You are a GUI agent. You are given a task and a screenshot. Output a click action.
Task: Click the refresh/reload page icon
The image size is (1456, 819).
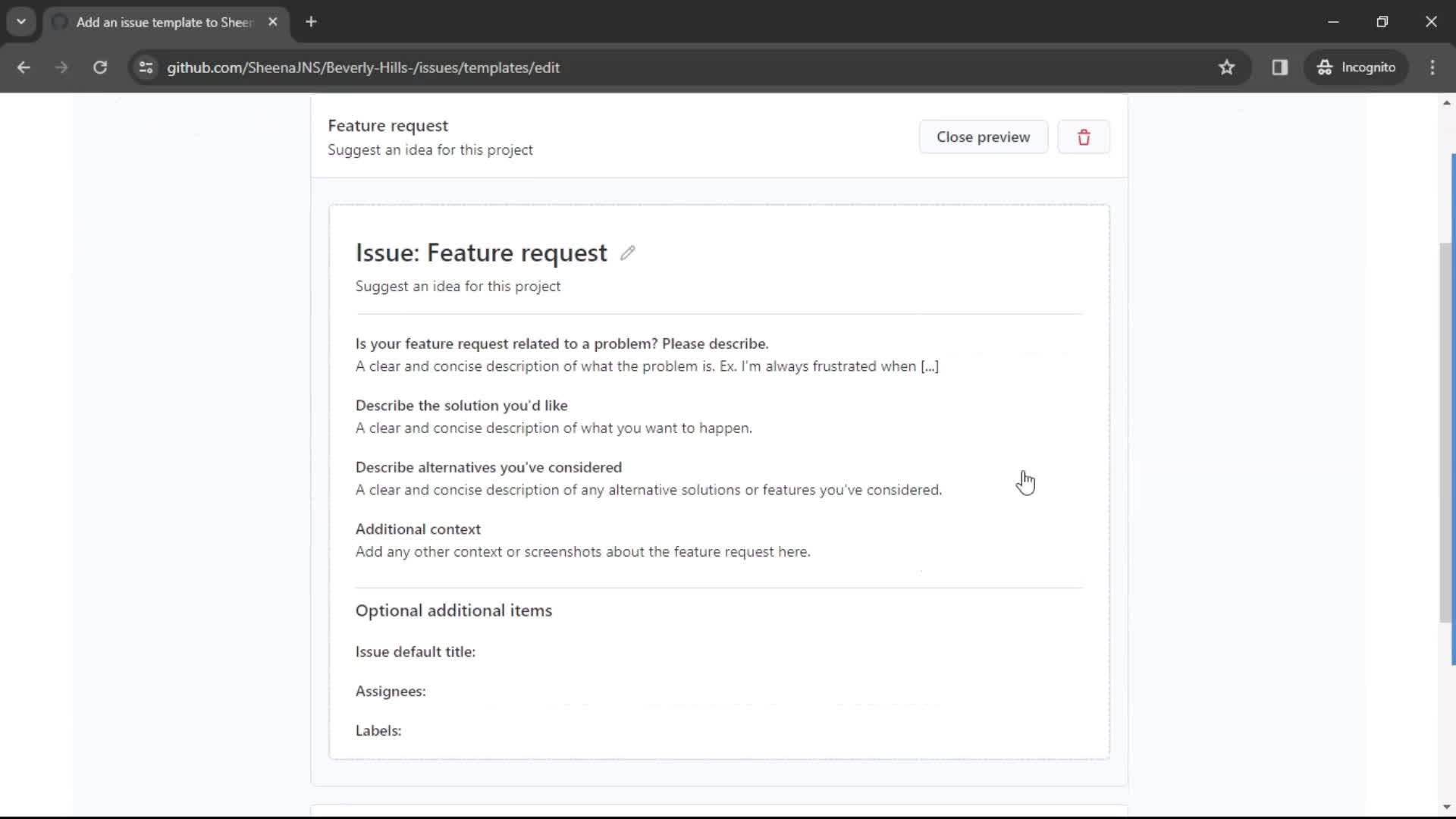(99, 67)
